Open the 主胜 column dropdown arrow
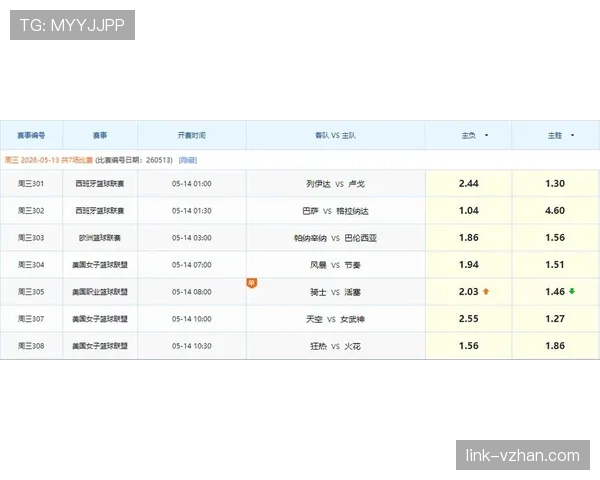600x480 pixels. click(x=572, y=135)
